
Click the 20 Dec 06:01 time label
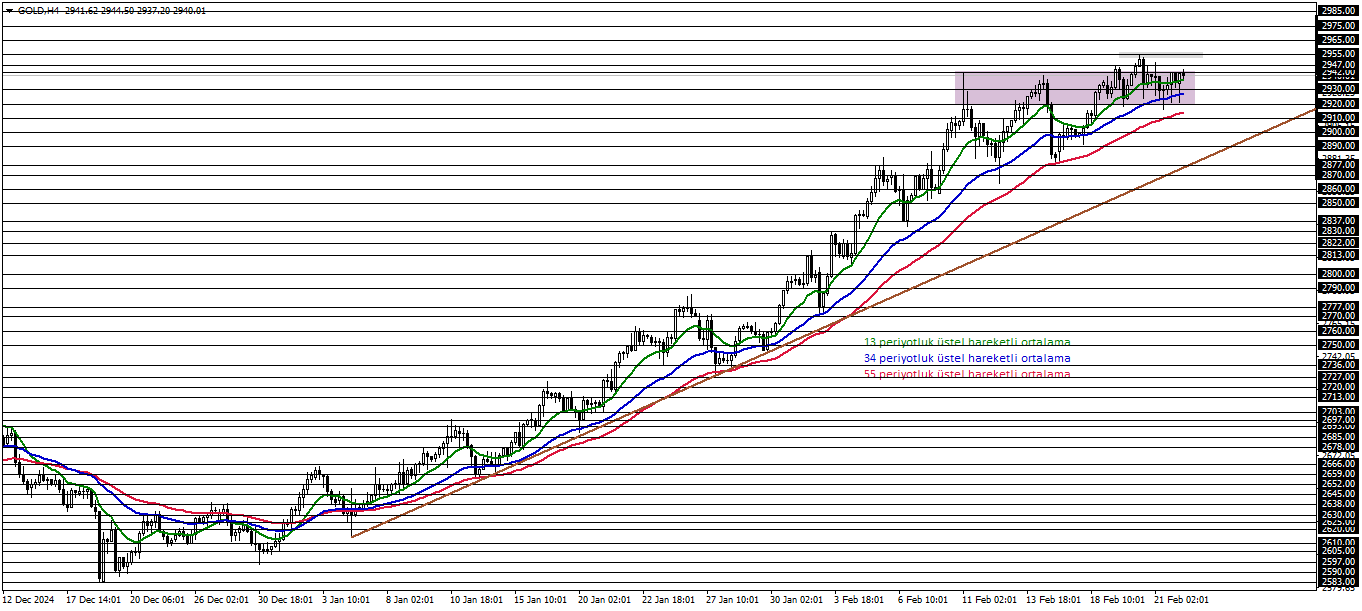[x=158, y=600]
